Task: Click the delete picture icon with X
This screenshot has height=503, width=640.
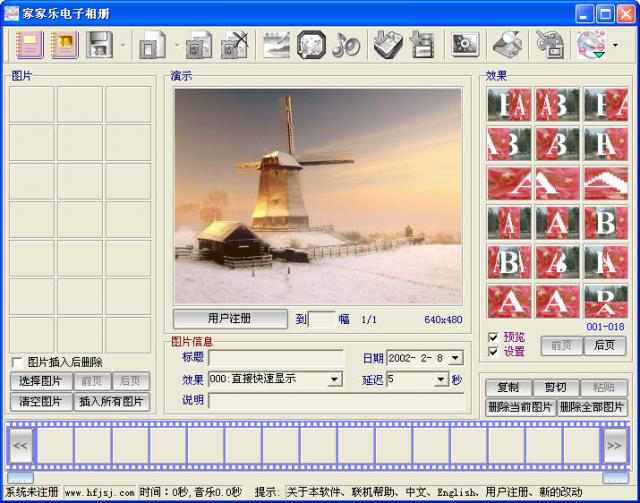Action: (x=235, y=45)
